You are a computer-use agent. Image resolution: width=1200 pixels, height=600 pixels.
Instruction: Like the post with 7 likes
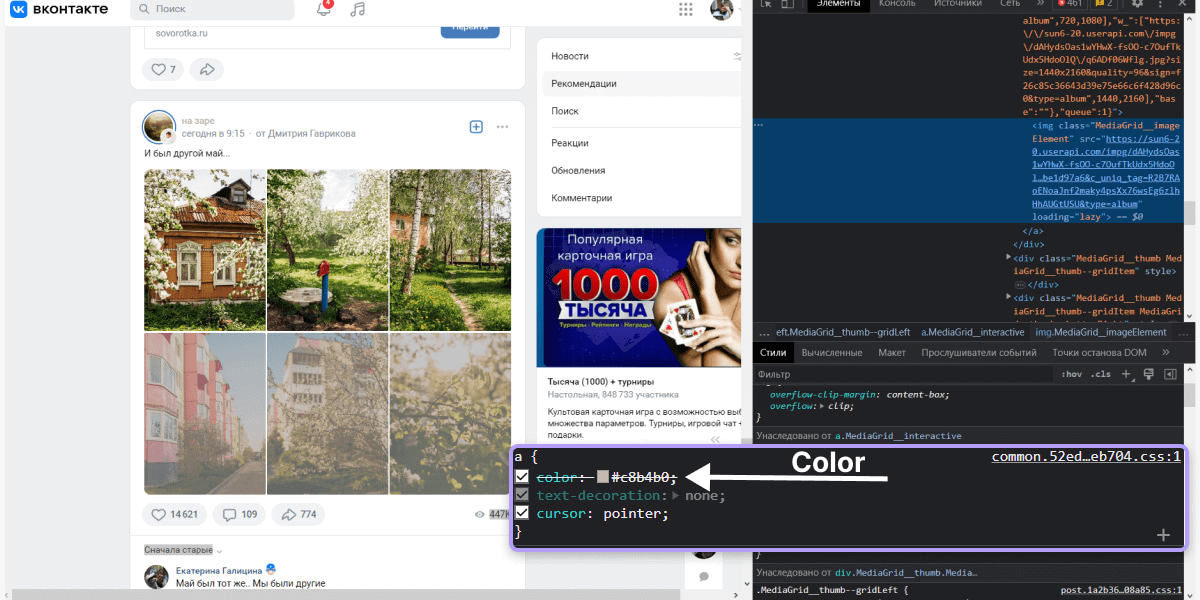(162, 69)
